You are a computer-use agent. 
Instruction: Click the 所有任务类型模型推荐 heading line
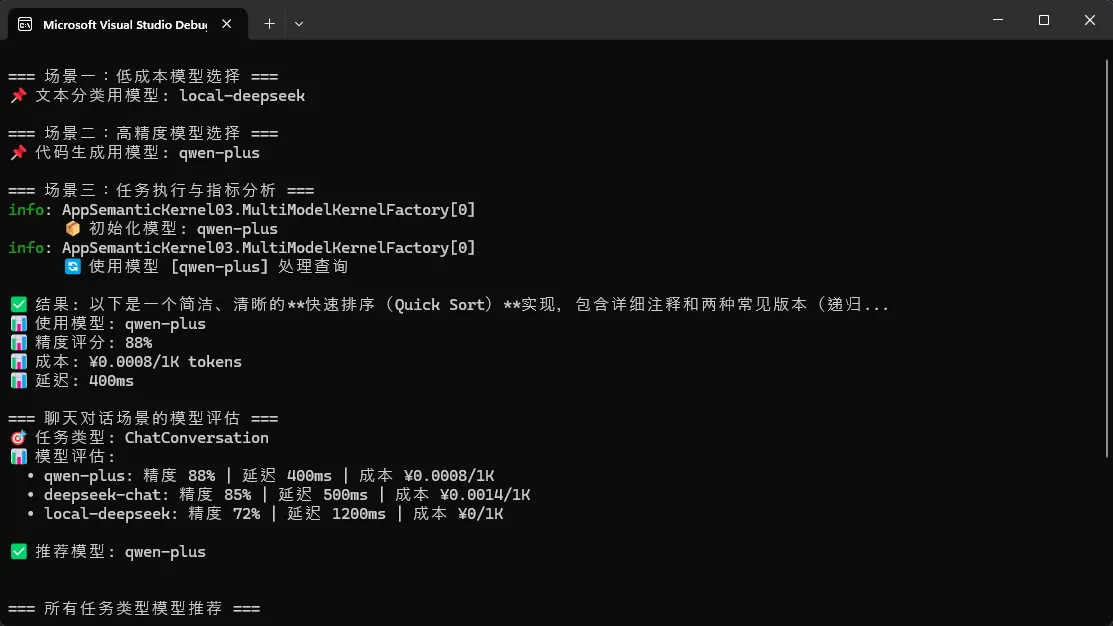[x=134, y=609]
